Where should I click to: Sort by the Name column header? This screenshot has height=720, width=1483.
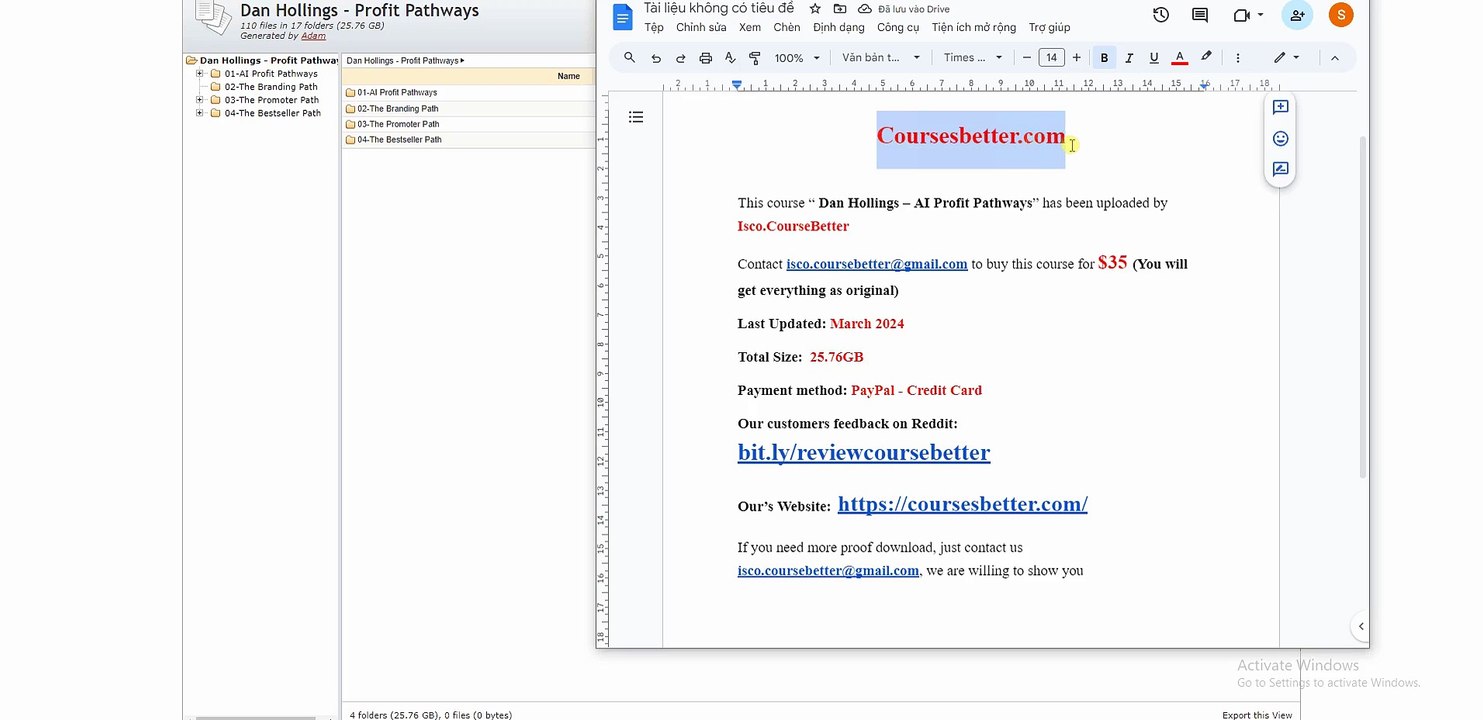[568, 76]
